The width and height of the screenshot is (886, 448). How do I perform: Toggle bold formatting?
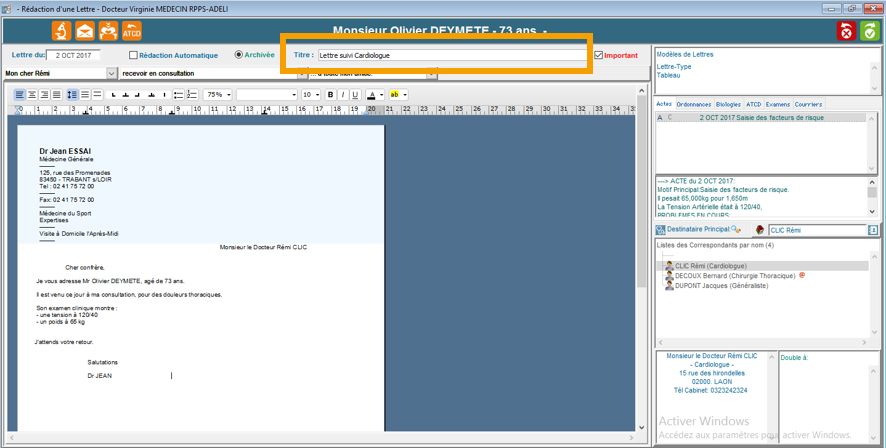(331, 95)
